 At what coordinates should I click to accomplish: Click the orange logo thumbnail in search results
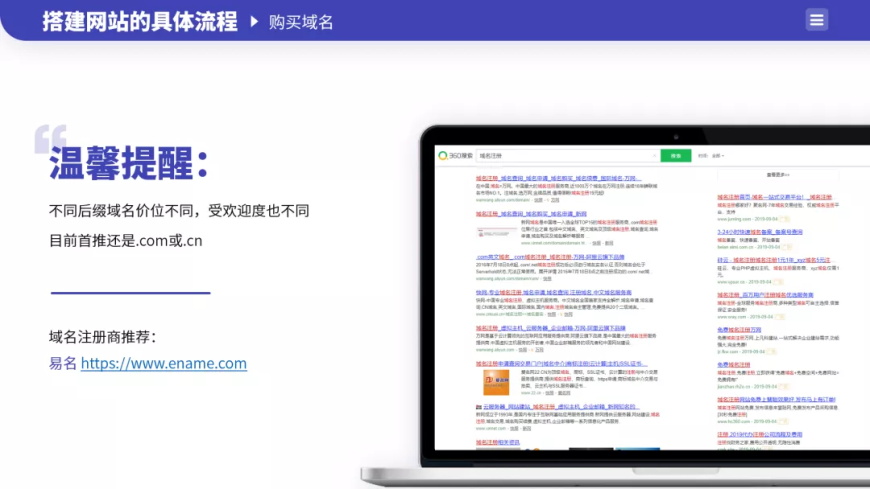[x=496, y=382]
